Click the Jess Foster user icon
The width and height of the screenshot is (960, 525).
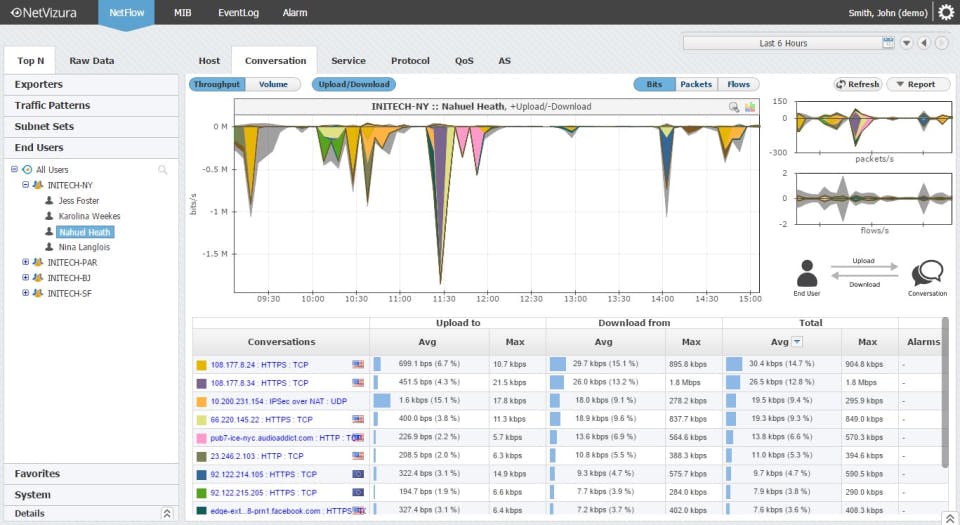(x=50, y=200)
